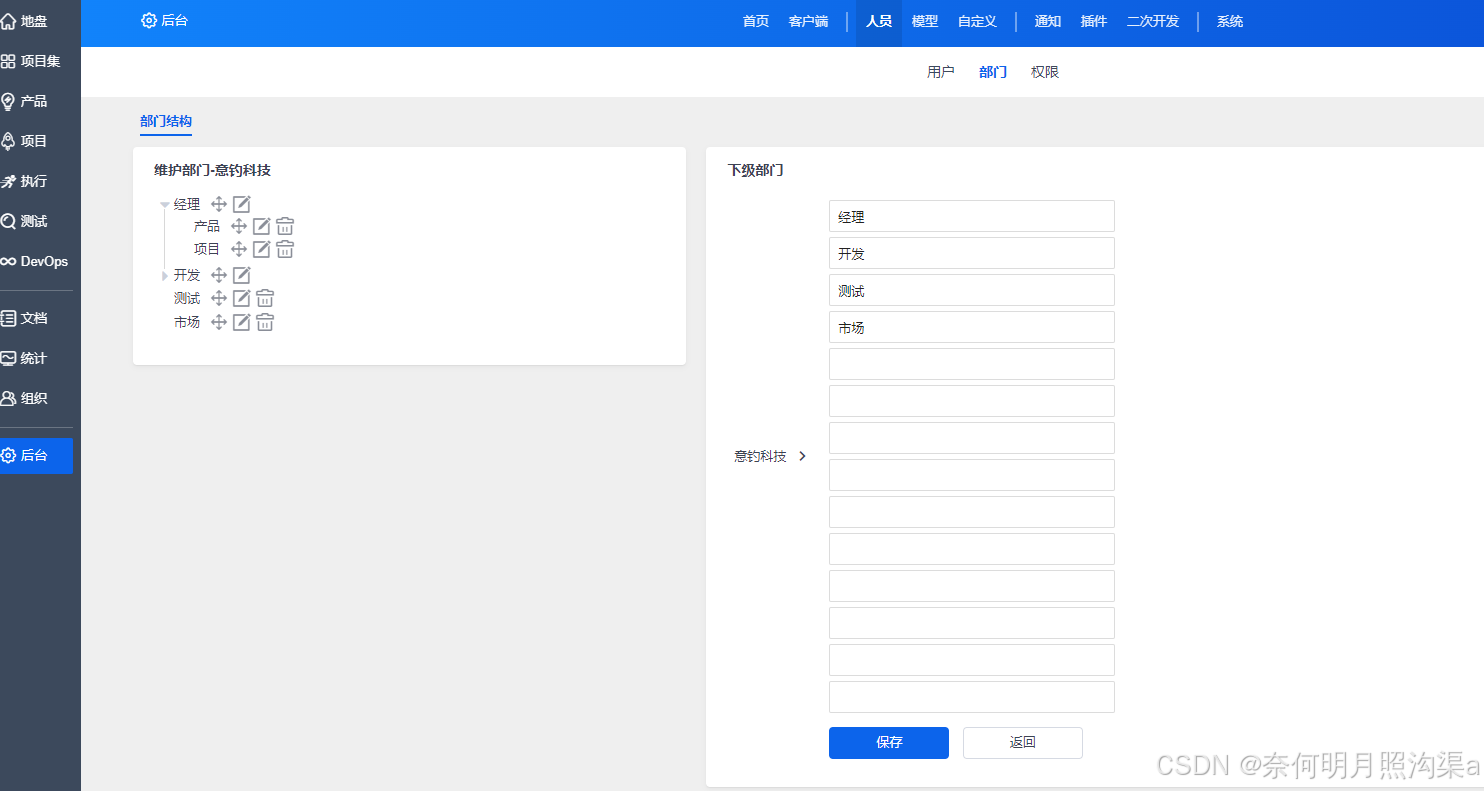Screen dimensions: 1484x791
Task: Click the move icon for 市场
Action: (219, 322)
